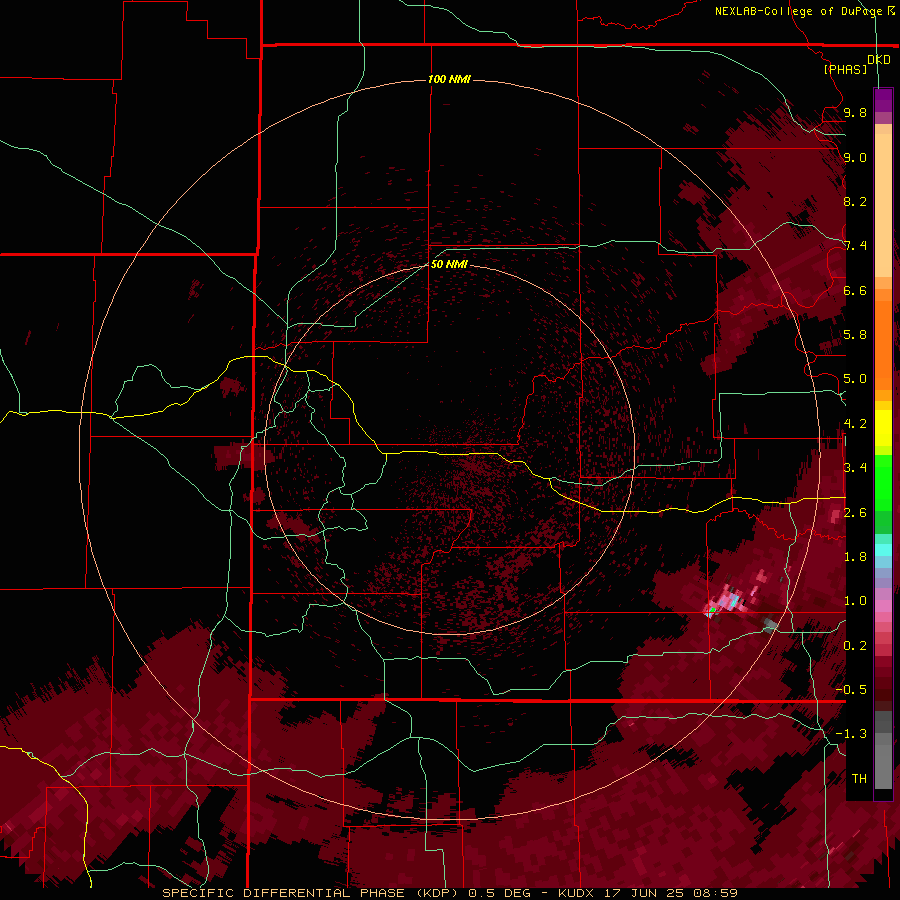Viewport: 900px width, 900px height.
Task: Click the bright green color bar segment
Action: pyautogui.click(x=883, y=482)
